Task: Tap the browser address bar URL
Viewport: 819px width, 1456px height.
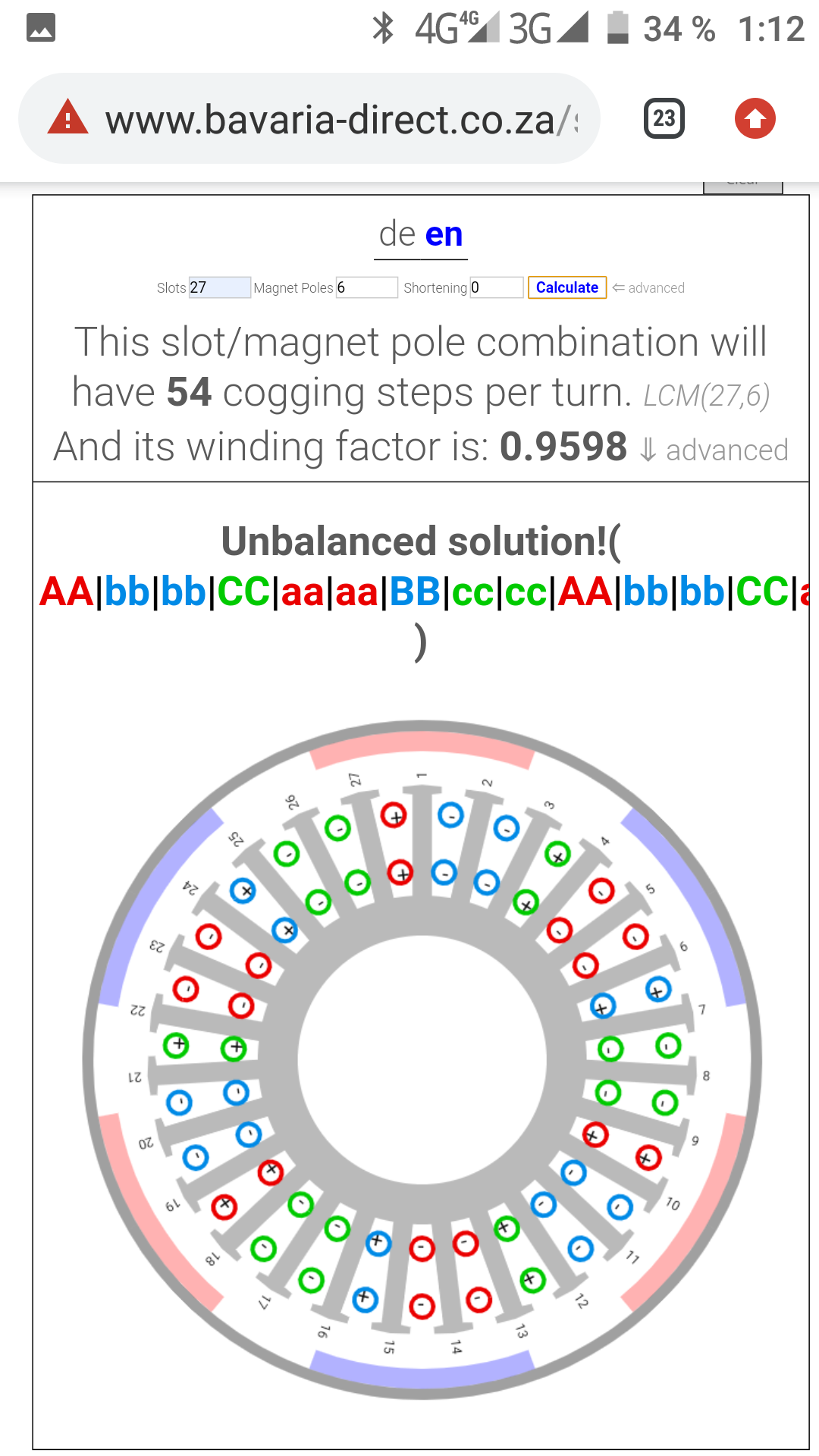Action: (x=341, y=120)
